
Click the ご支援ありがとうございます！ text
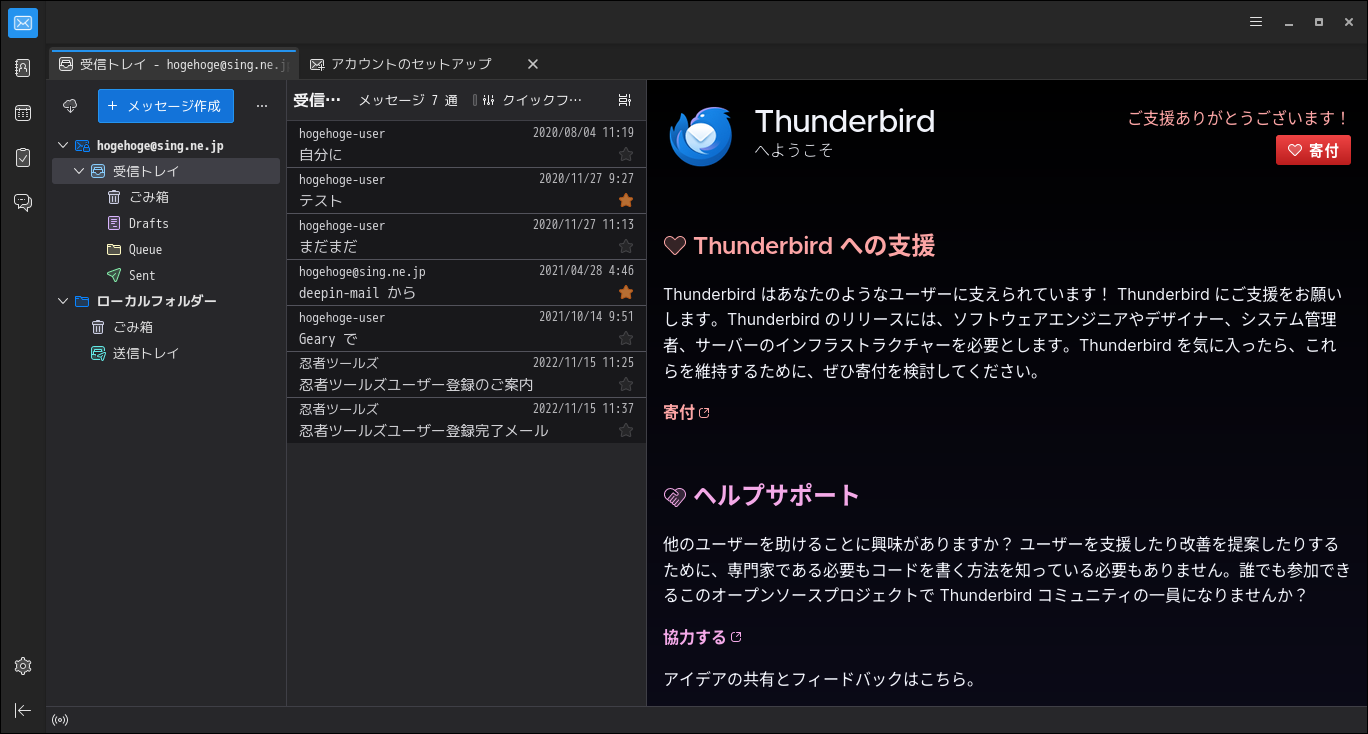(x=1239, y=118)
